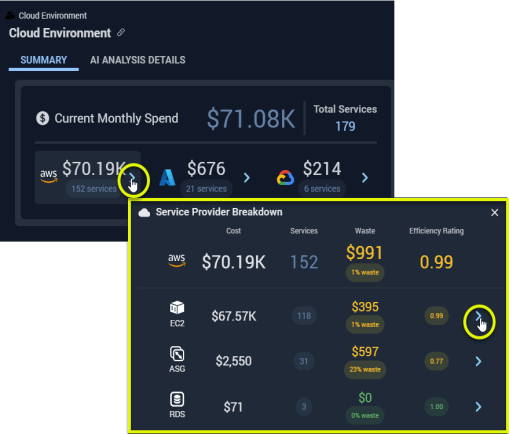
Task: Expand the RDS row chevron
Action: (478, 407)
